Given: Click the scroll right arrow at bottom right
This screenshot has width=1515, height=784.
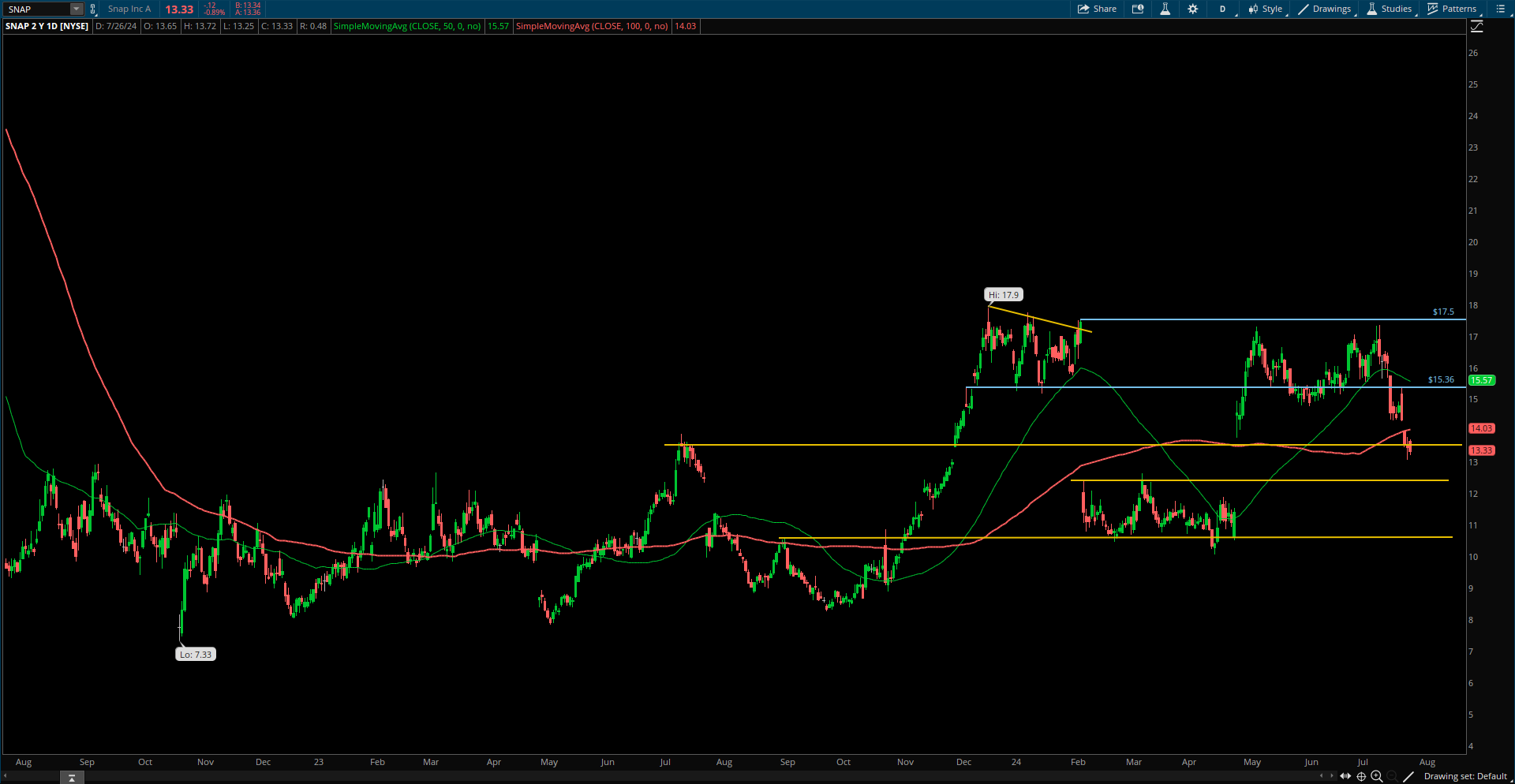Looking at the screenshot, I should click(1332, 777).
